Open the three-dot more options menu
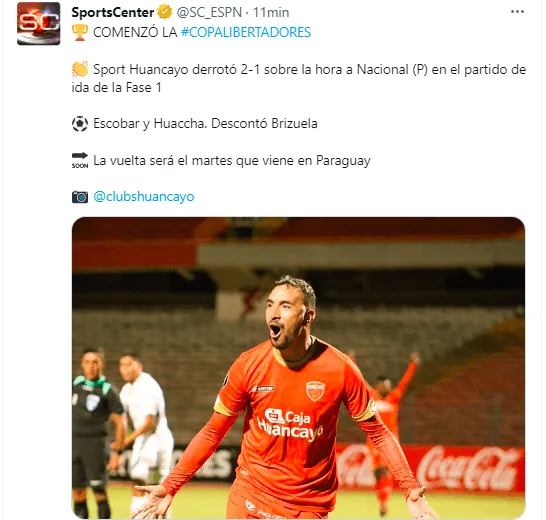This screenshot has width=546, height=520. point(517,12)
